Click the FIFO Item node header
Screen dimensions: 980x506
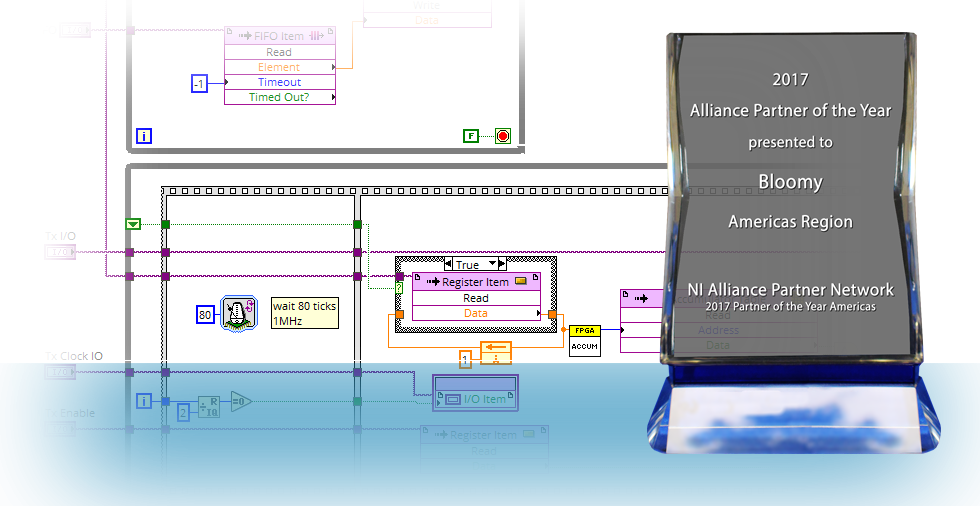pyautogui.click(x=280, y=36)
